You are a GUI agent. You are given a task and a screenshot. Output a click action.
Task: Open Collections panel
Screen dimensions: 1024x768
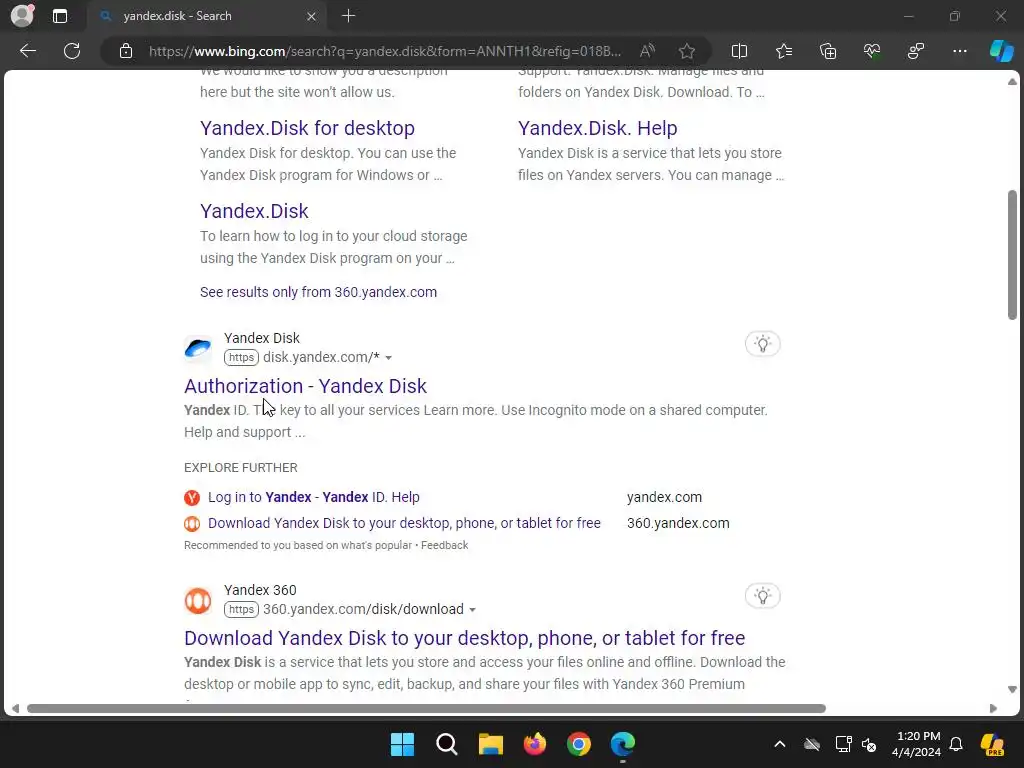click(x=828, y=51)
